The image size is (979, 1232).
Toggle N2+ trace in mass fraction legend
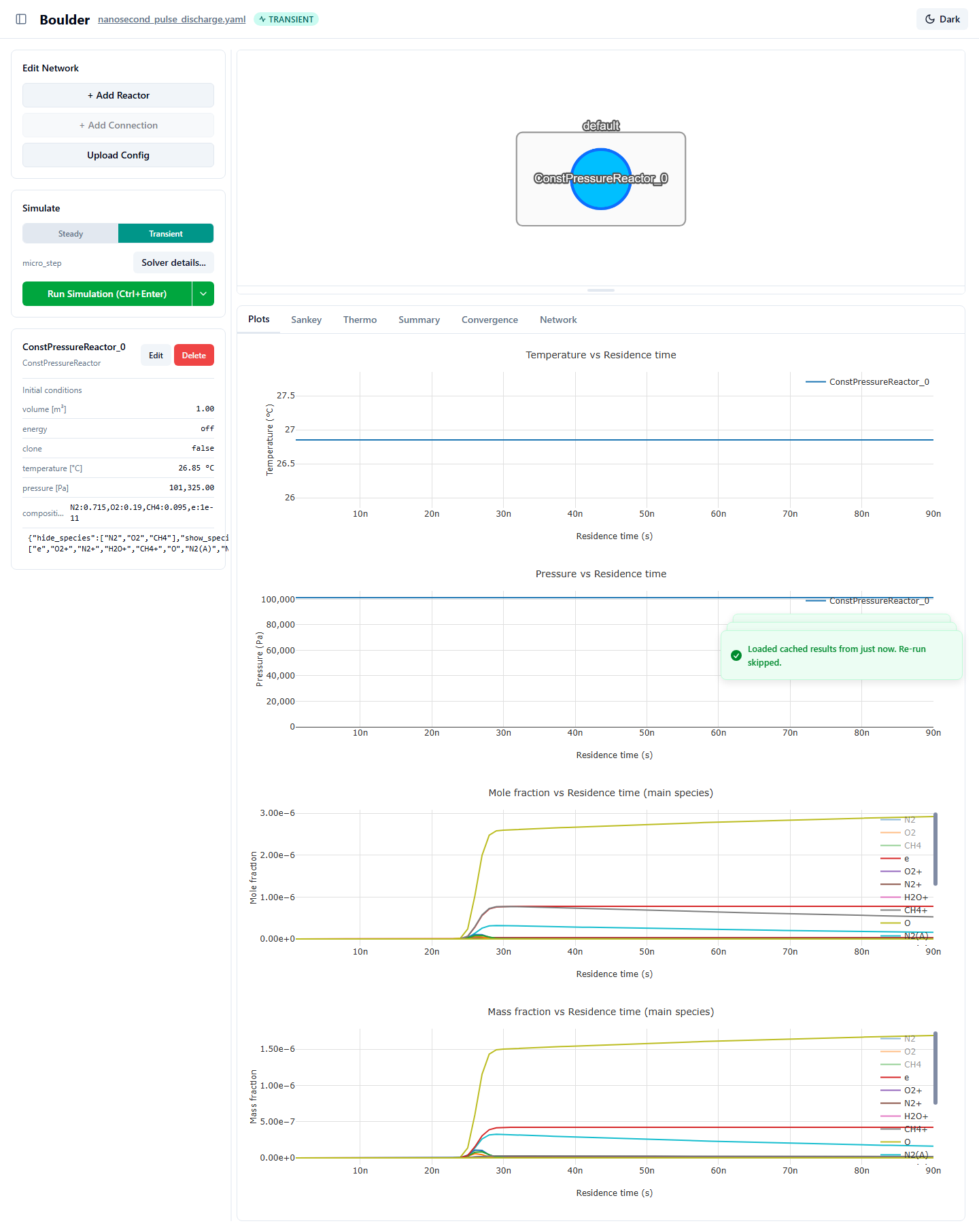(902, 1103)
